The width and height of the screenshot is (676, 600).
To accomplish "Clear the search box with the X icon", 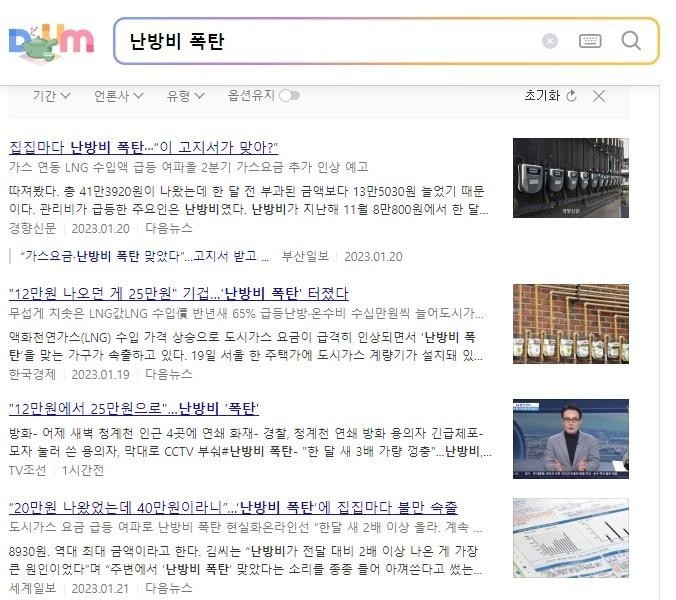I will tap(550, 41).
